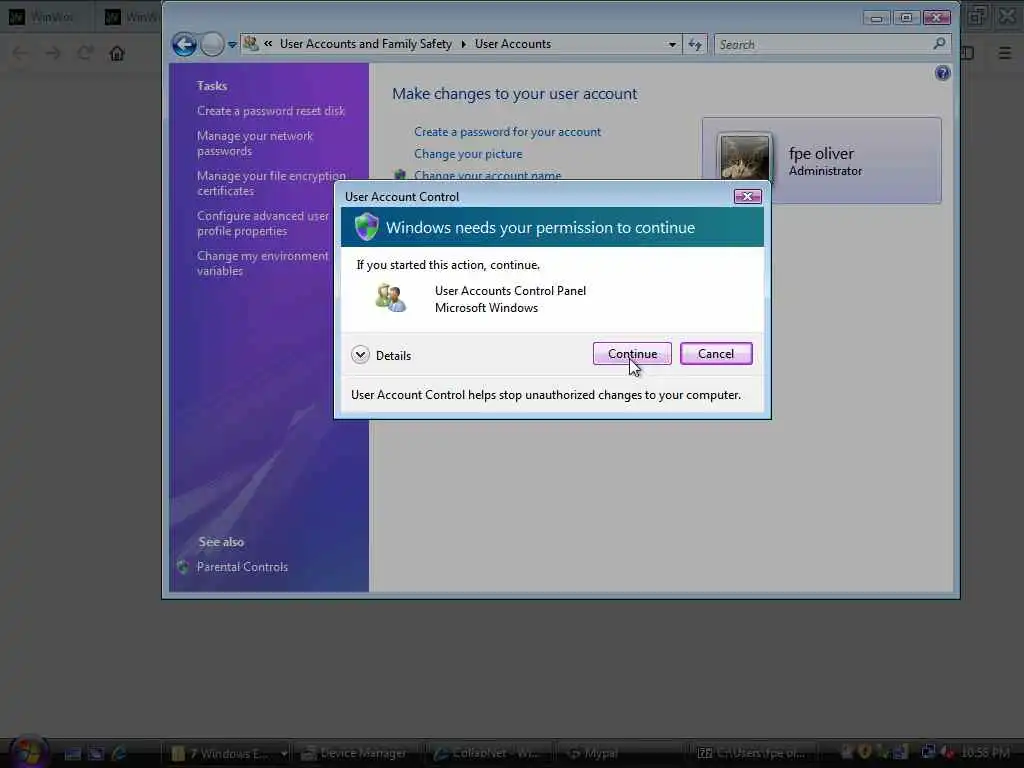Screen dimensions: 1024x768
Task: Click Change your account name link
Action: pos(487,174)
